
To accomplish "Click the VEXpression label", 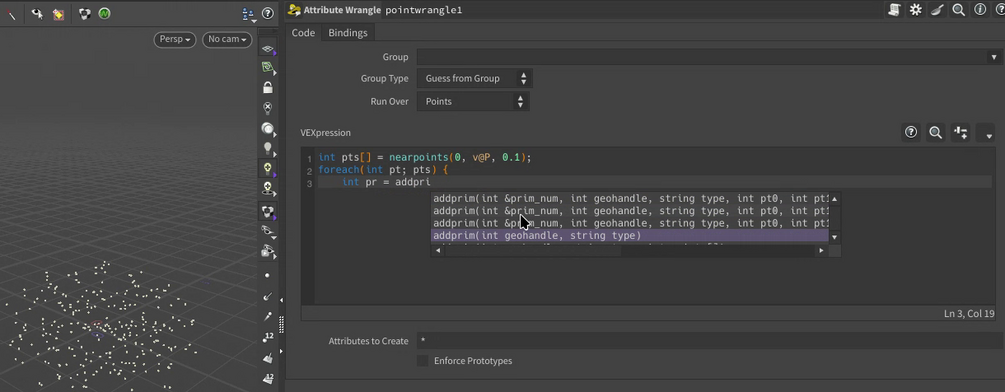I will (326, 133).
